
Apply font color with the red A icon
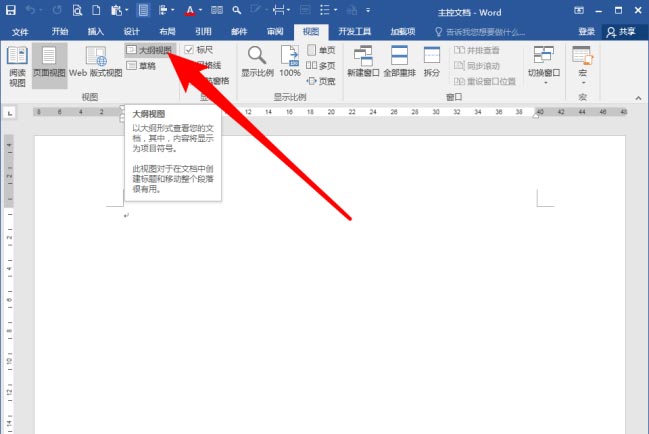point(190,10)
